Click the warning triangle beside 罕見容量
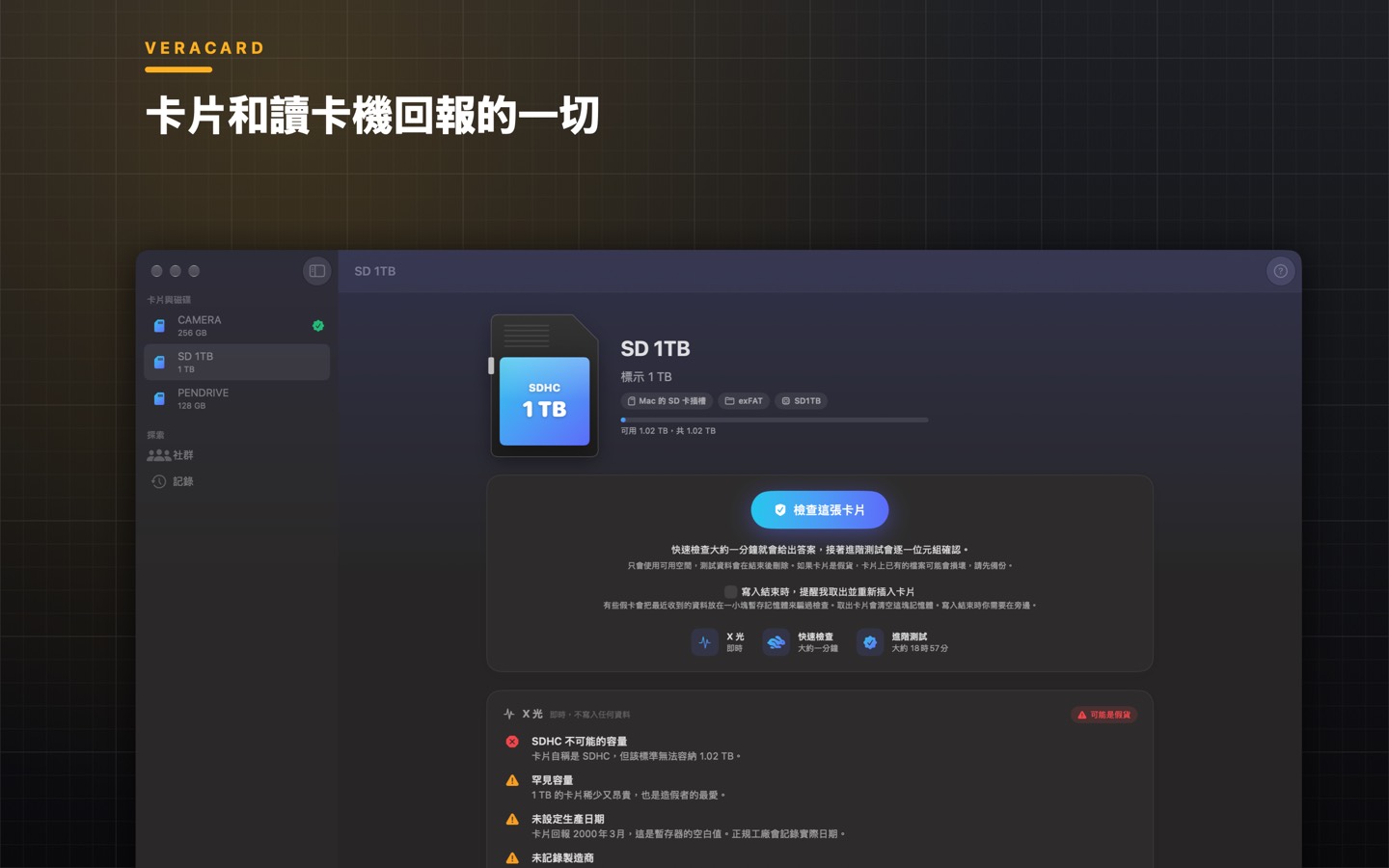 click(x=512, y=780)
